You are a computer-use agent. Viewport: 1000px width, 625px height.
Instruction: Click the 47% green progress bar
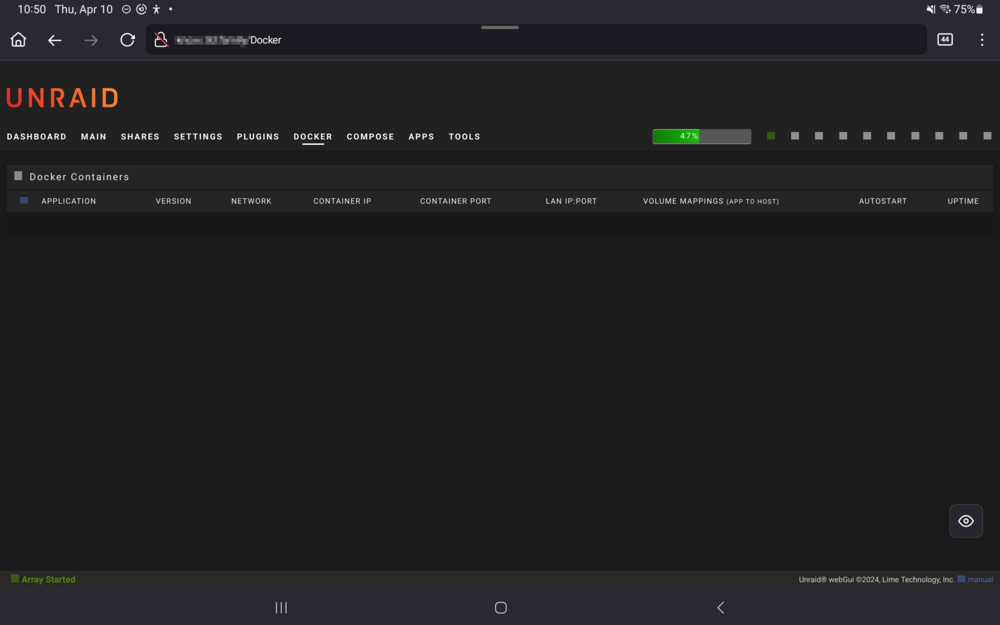pyautogui.click(x=702, y=136)
